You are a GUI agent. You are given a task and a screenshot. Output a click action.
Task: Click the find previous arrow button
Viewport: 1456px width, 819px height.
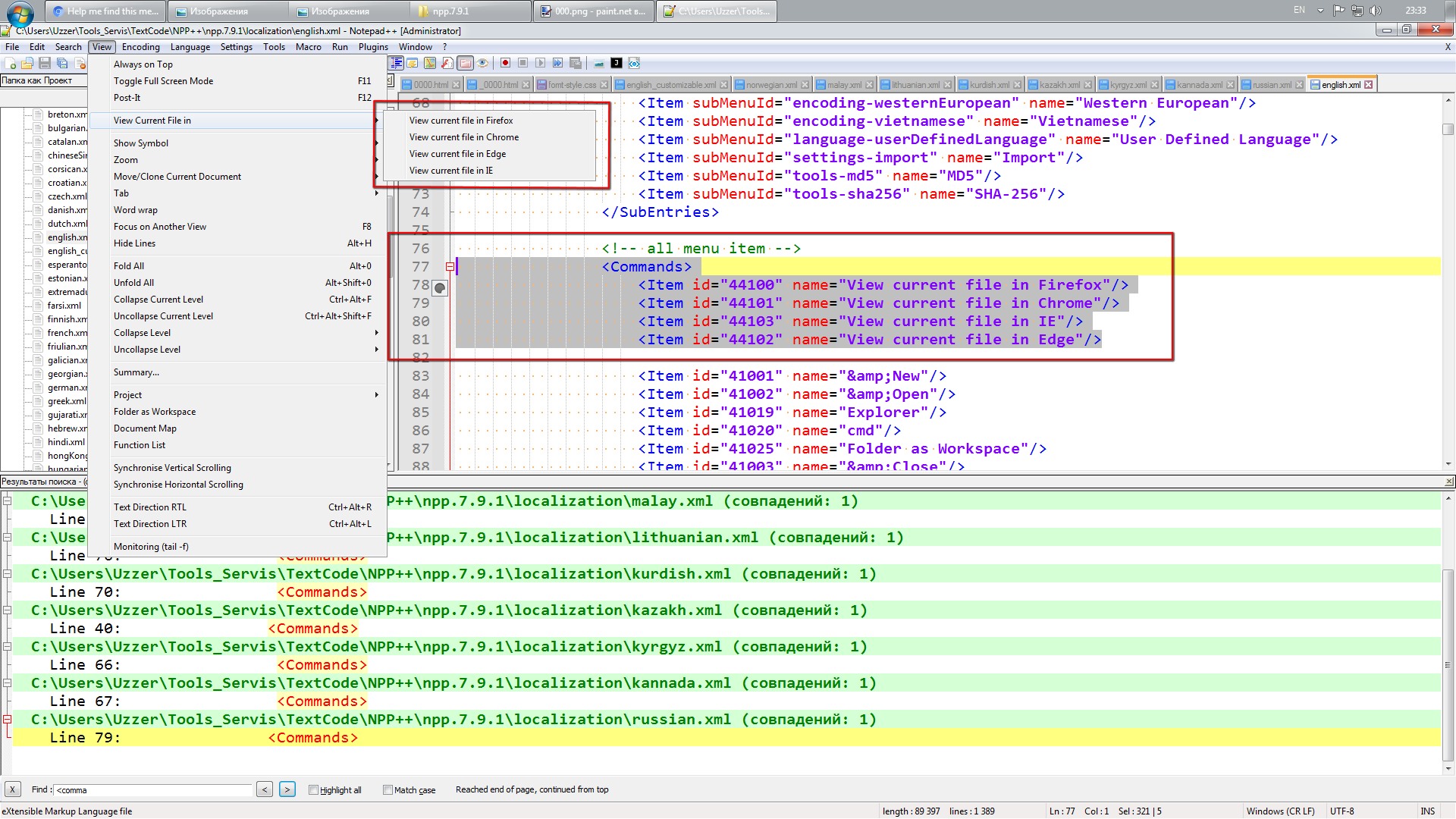265,789
